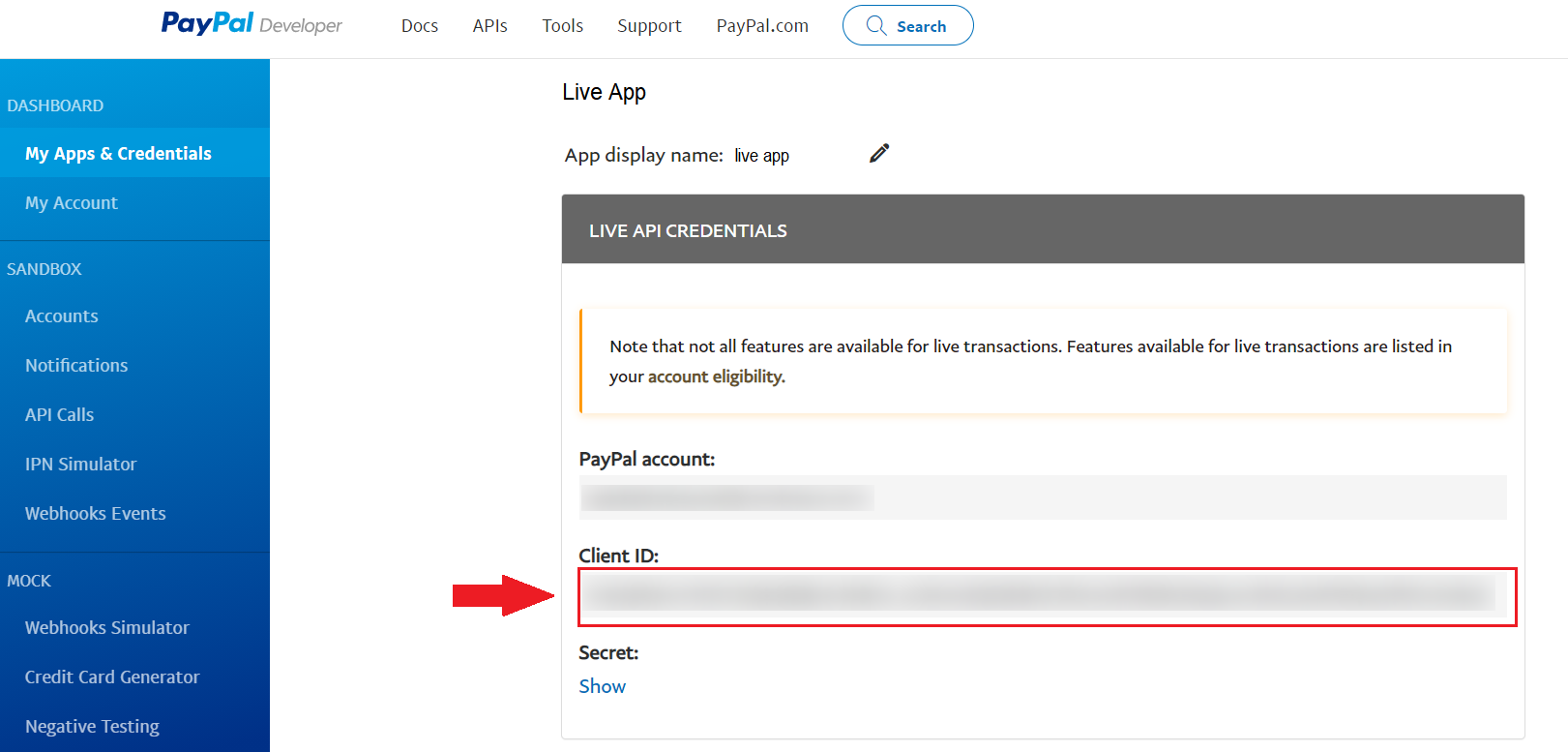The image size is (1568, 752).
Task: Click the blurred Client ID field
Action: [1048, 597]
